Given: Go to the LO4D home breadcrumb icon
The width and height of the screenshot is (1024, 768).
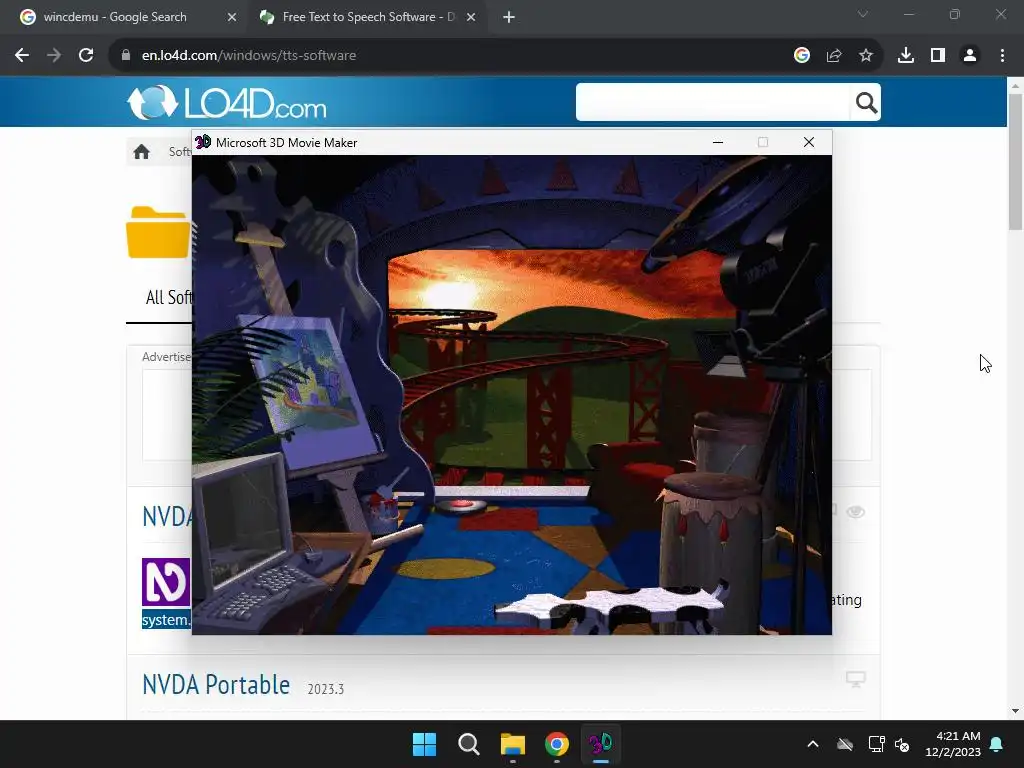Looking at the screenshot, I should pos(142,152).
